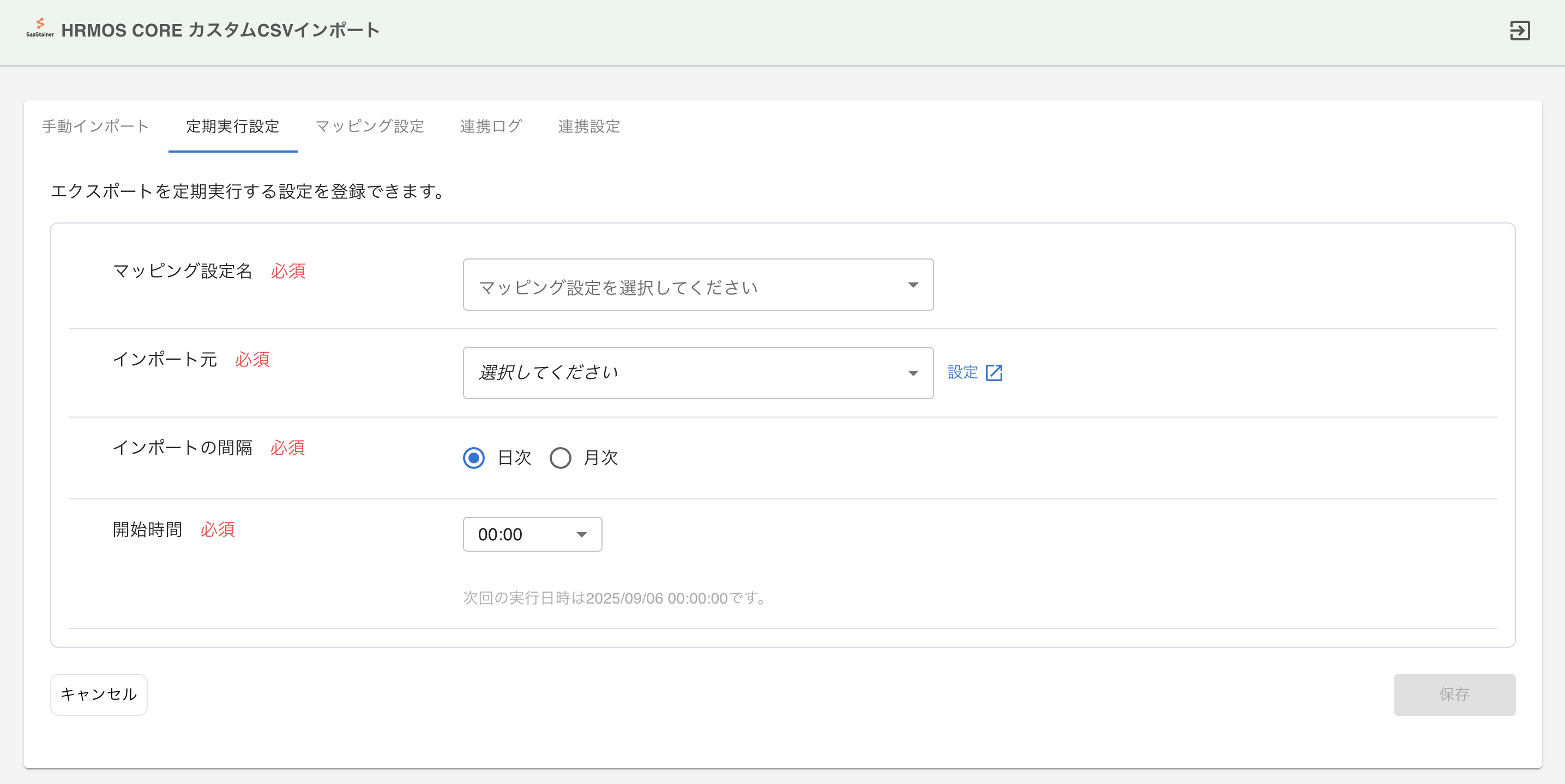Viewport: 1565px width, 784px height.
Task: Select the 定期実行設定 tab
Action: coord(232,126)
